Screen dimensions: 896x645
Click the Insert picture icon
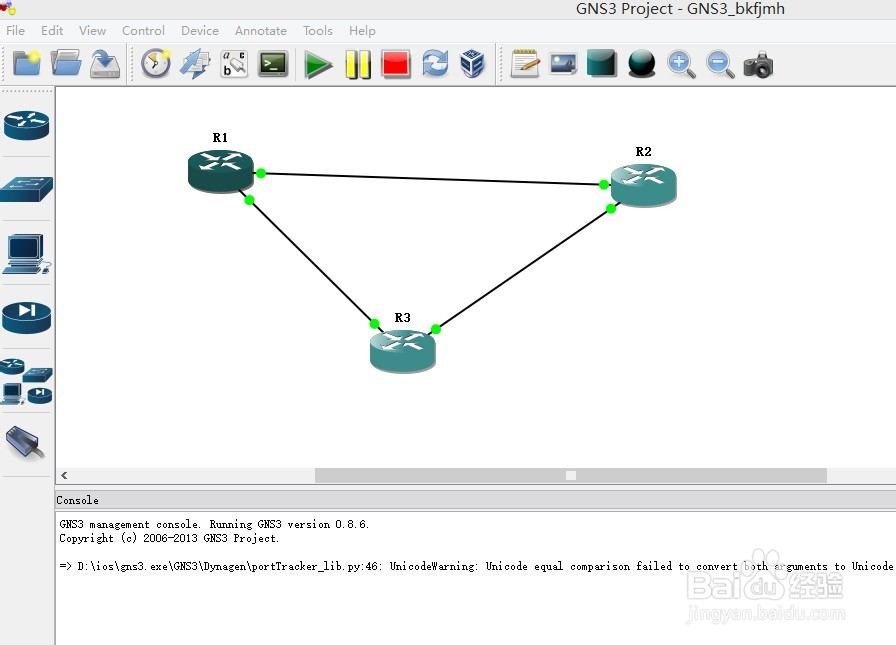pyautogui.click(x=563, y=63)
